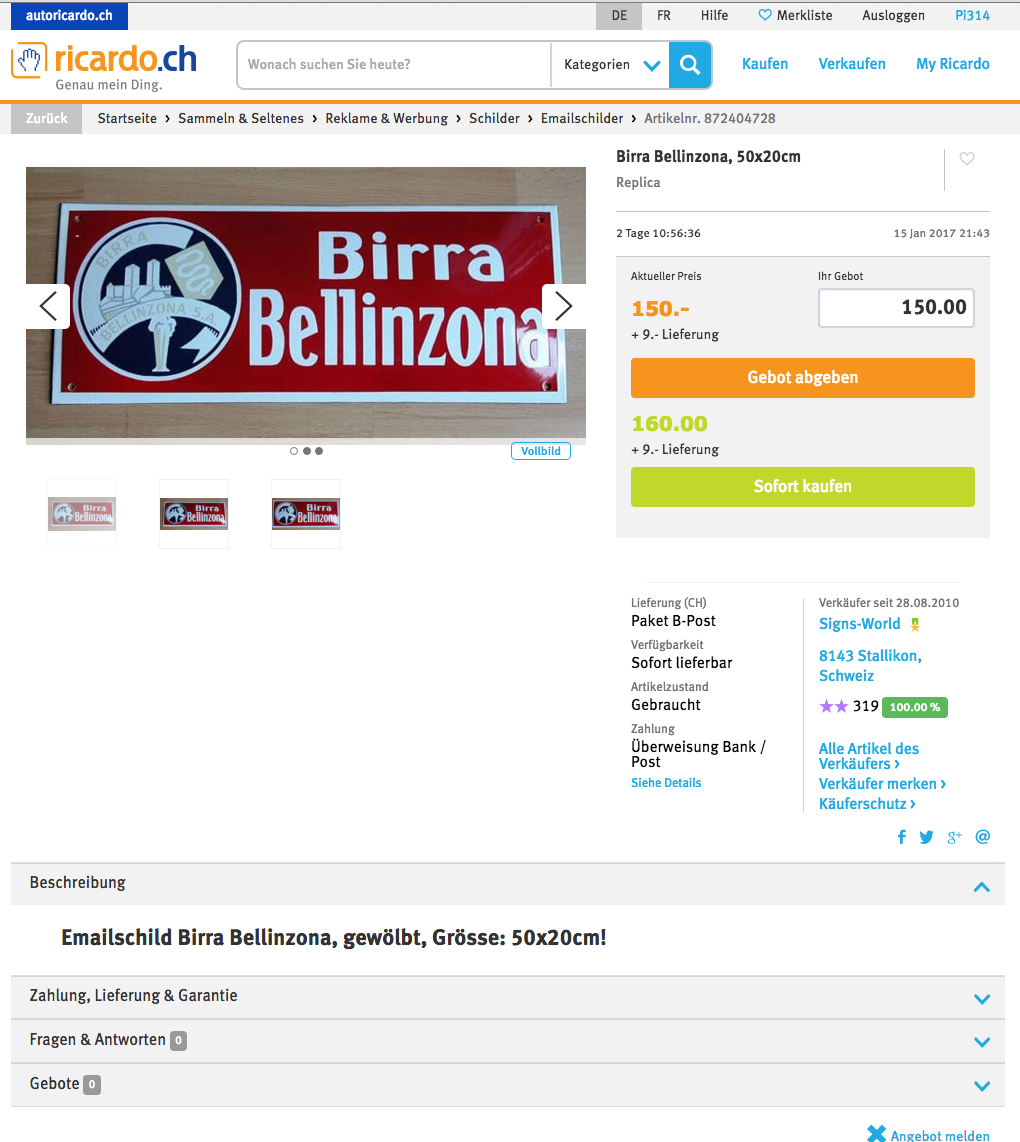Screen dimensions: 1020x1142
Task: Share listing on Facebook
Action: pos(902,837)
